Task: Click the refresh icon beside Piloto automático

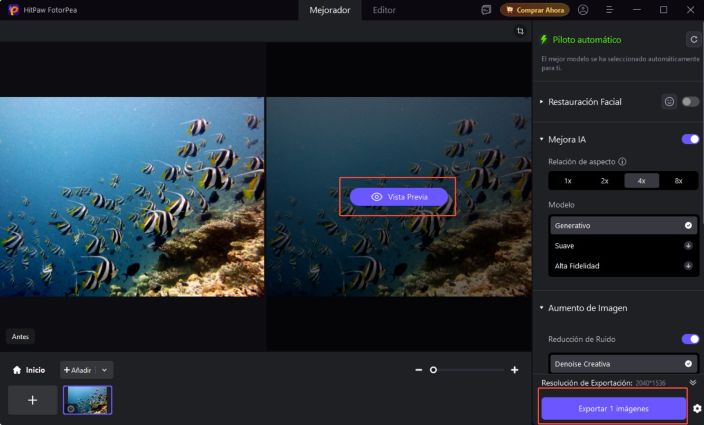Action: (x=694, y=39)
